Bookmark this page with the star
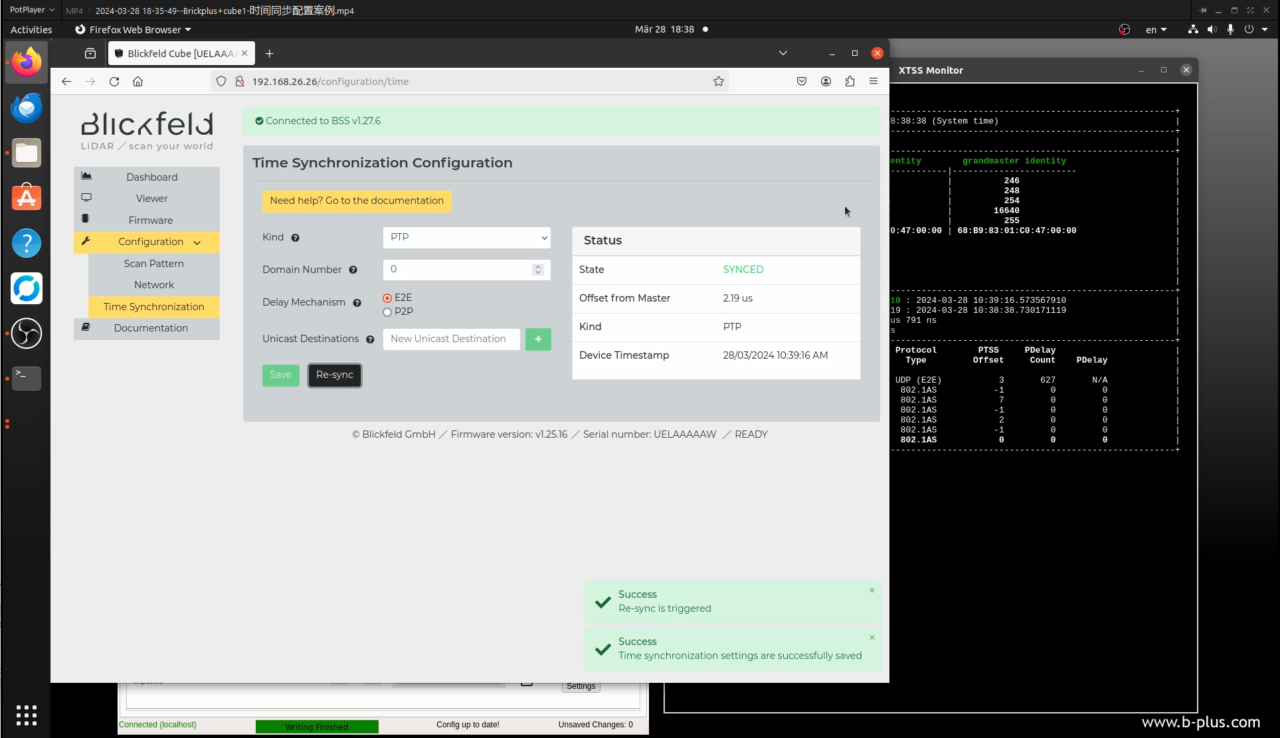Screen dimensions: 1280x738 tap(718, 82)
